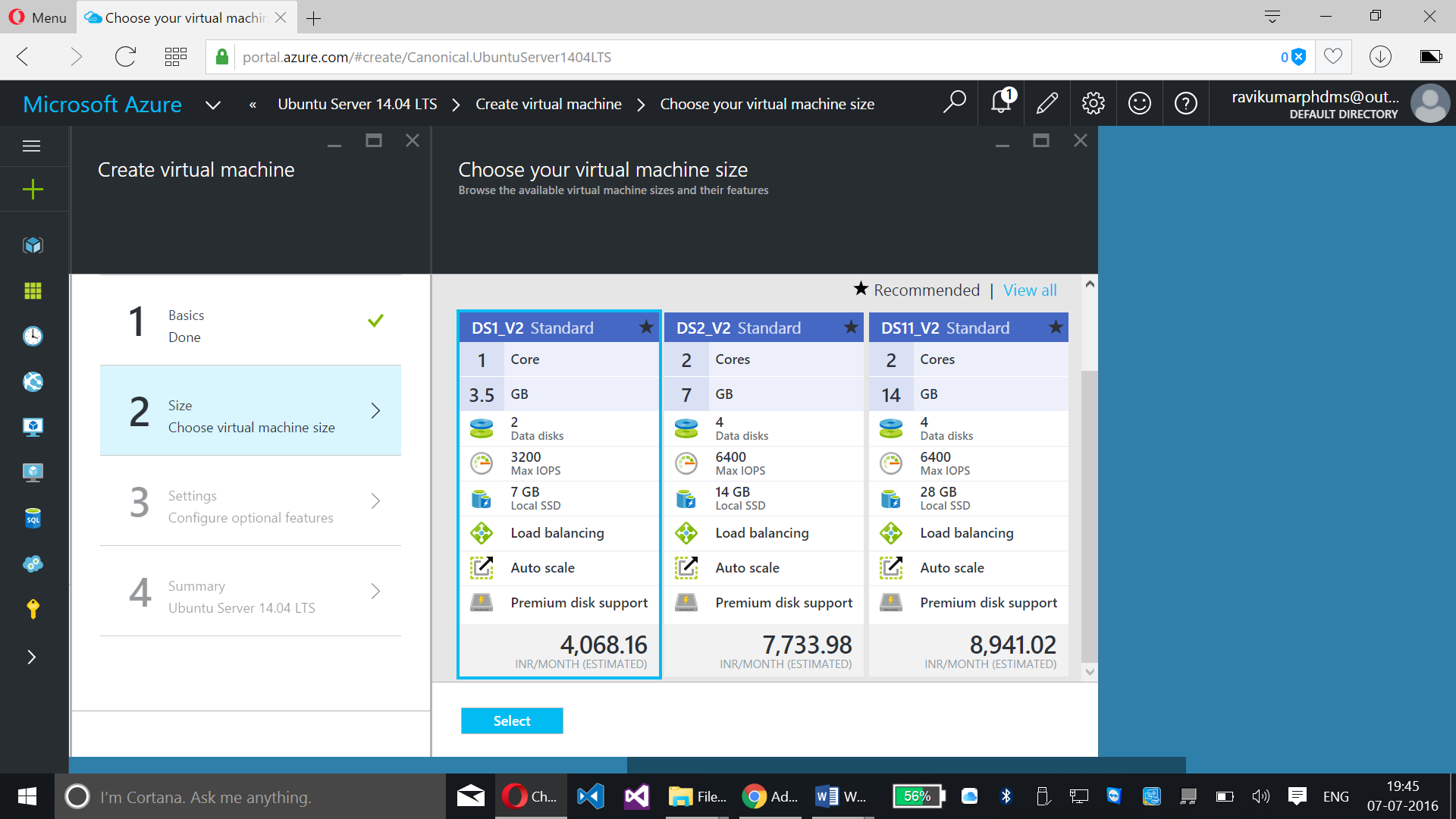Click chevron on Settings step row
The width and height of the screenshot is (1456, 819).
[x=375, y=500]
